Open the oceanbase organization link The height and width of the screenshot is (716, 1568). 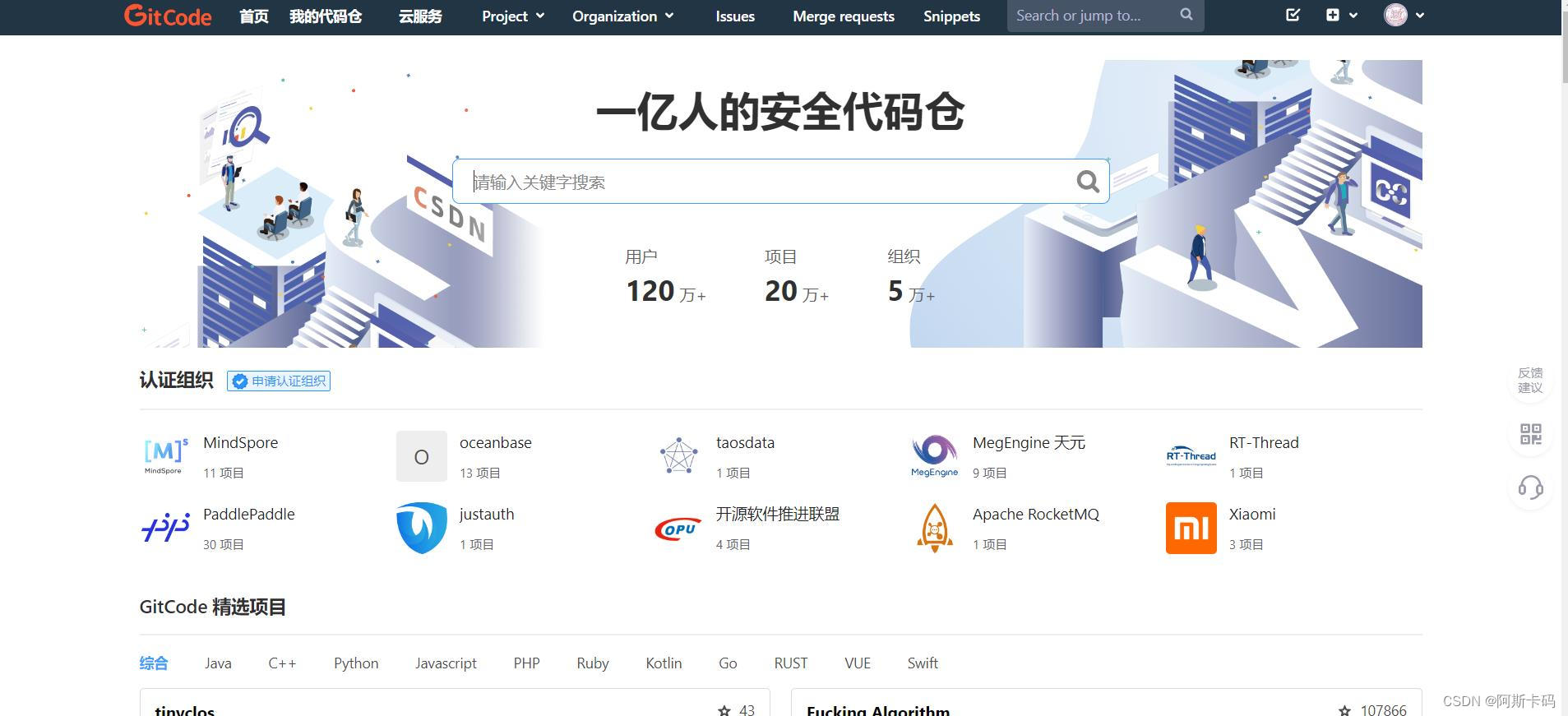(x=496, y=442)
